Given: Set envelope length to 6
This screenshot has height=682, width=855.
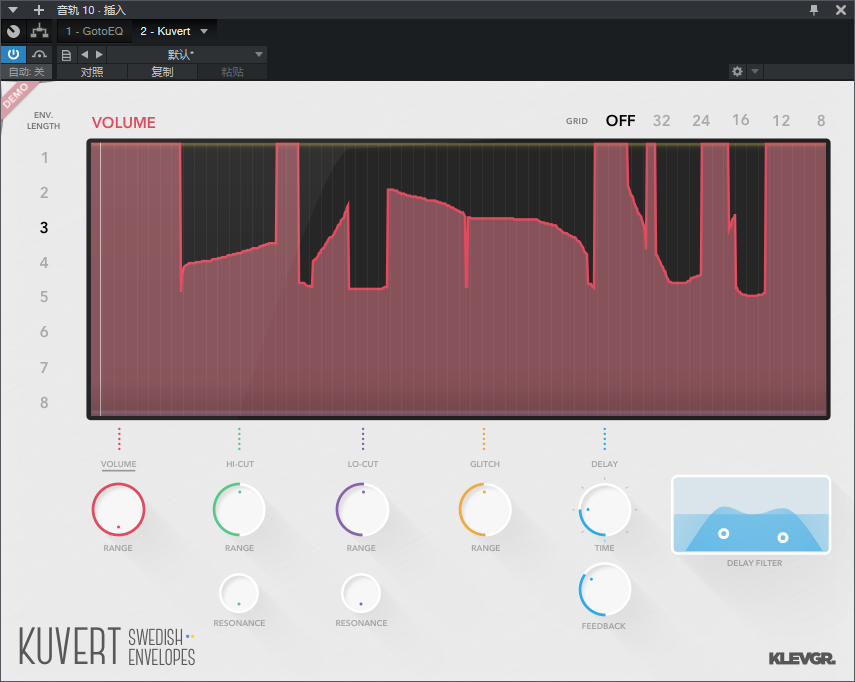Looking at the screenshot, I should pyautogui.click(x=44, y=332).
